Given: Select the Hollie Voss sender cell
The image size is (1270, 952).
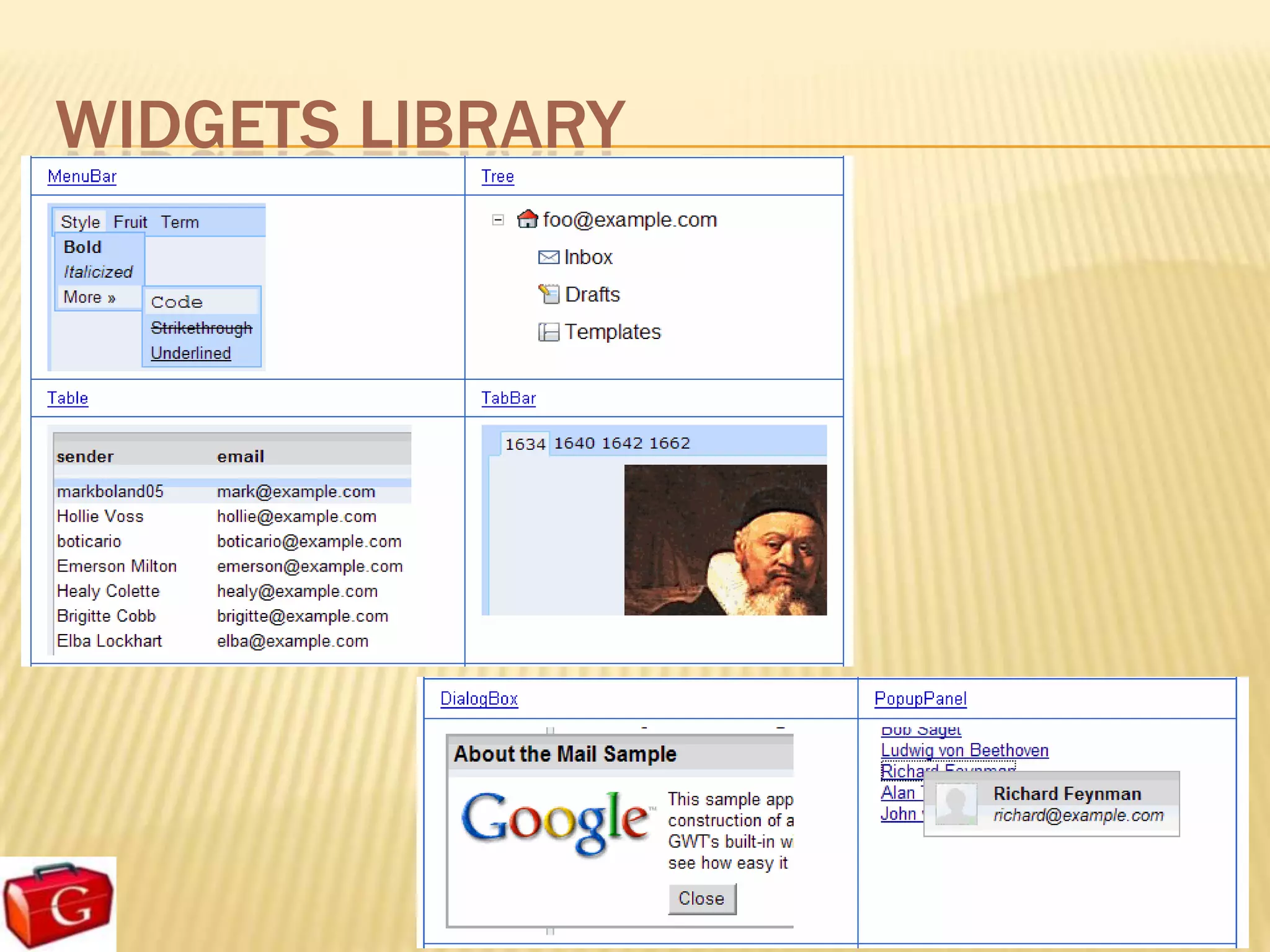Looking at the screenshot, I should [100, 516].
